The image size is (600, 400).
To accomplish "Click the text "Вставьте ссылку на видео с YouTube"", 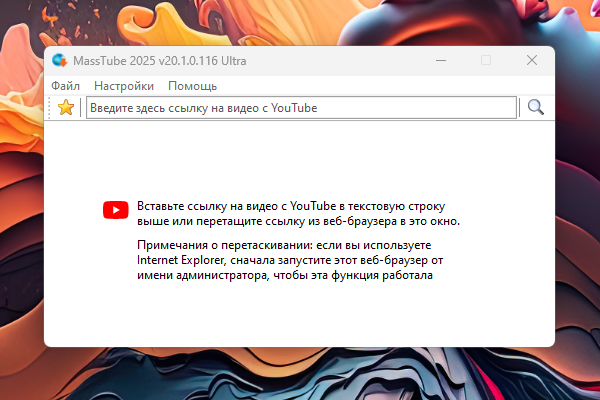I will pyautogui.click(x=236, y=206).
